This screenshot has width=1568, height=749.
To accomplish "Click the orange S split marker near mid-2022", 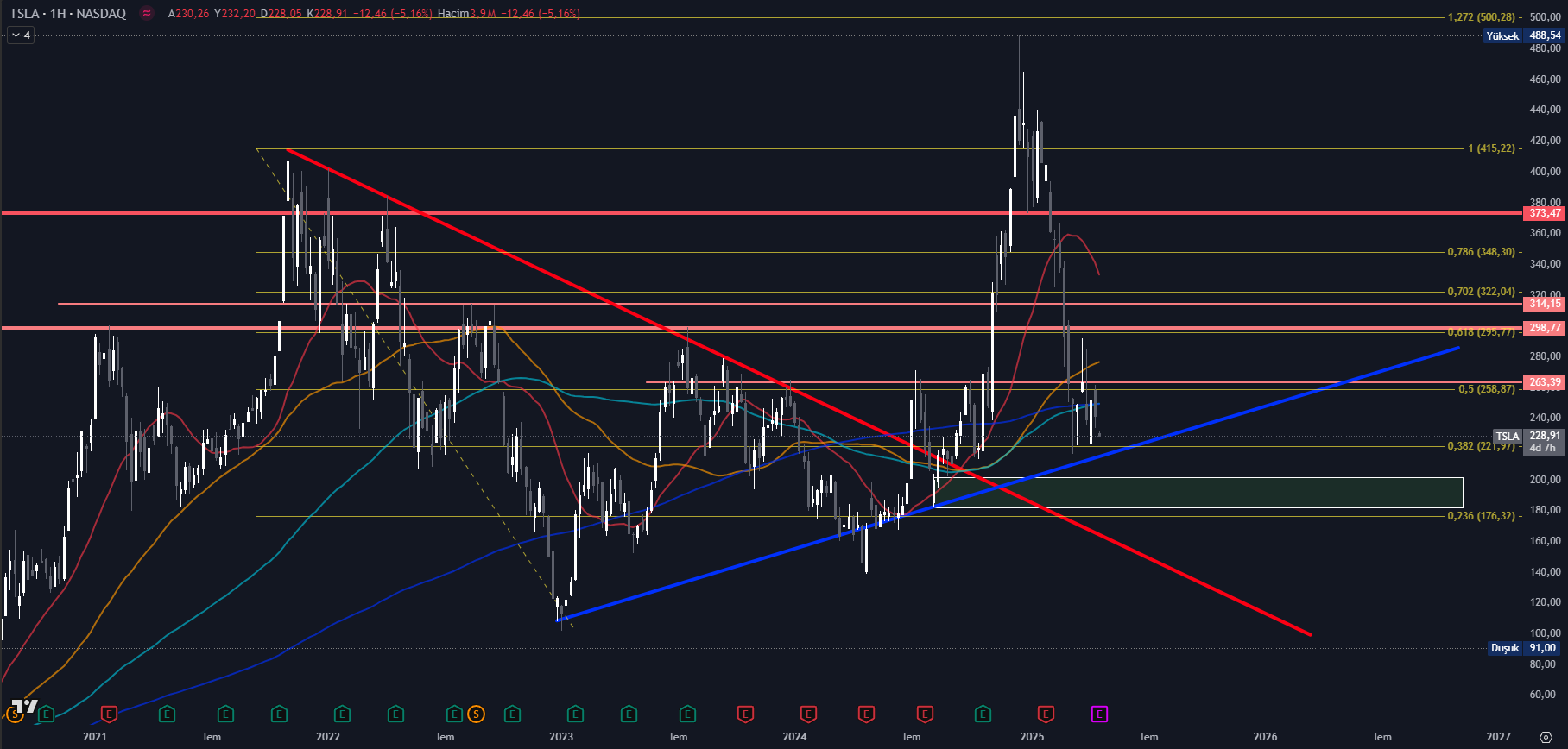I will pyautogui.click(x=475, y=714).
